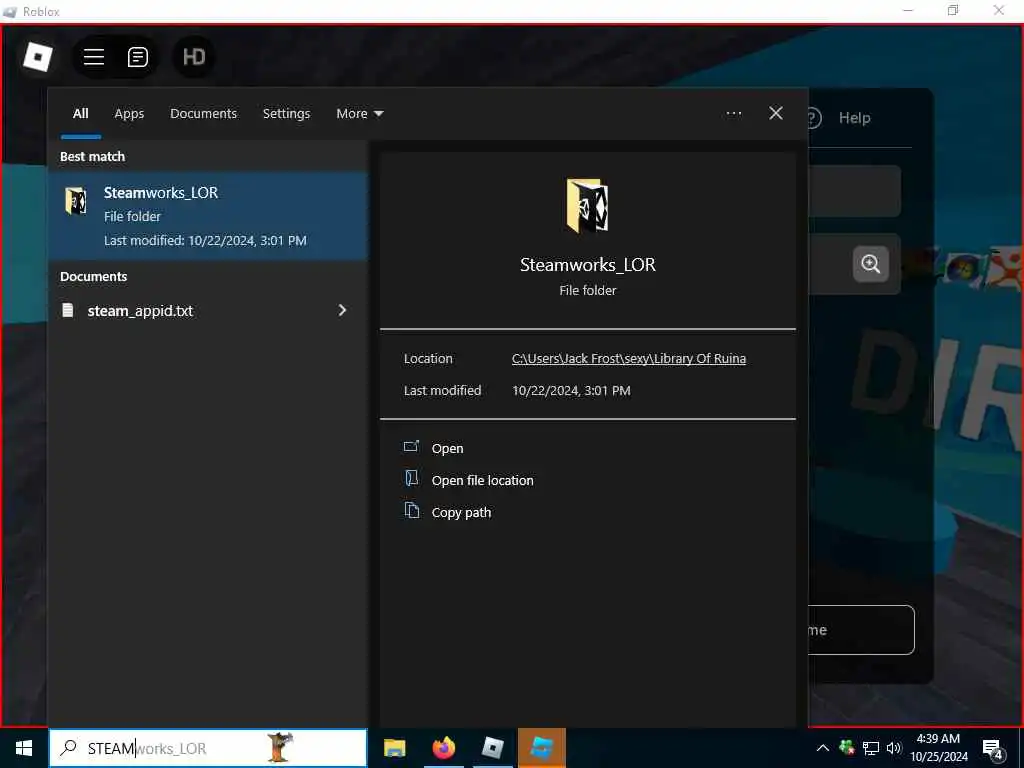Viewport: 1024px width, 768px height.
Task: Open Firefox from the taskbar
Action: click(x=443, y=748)
